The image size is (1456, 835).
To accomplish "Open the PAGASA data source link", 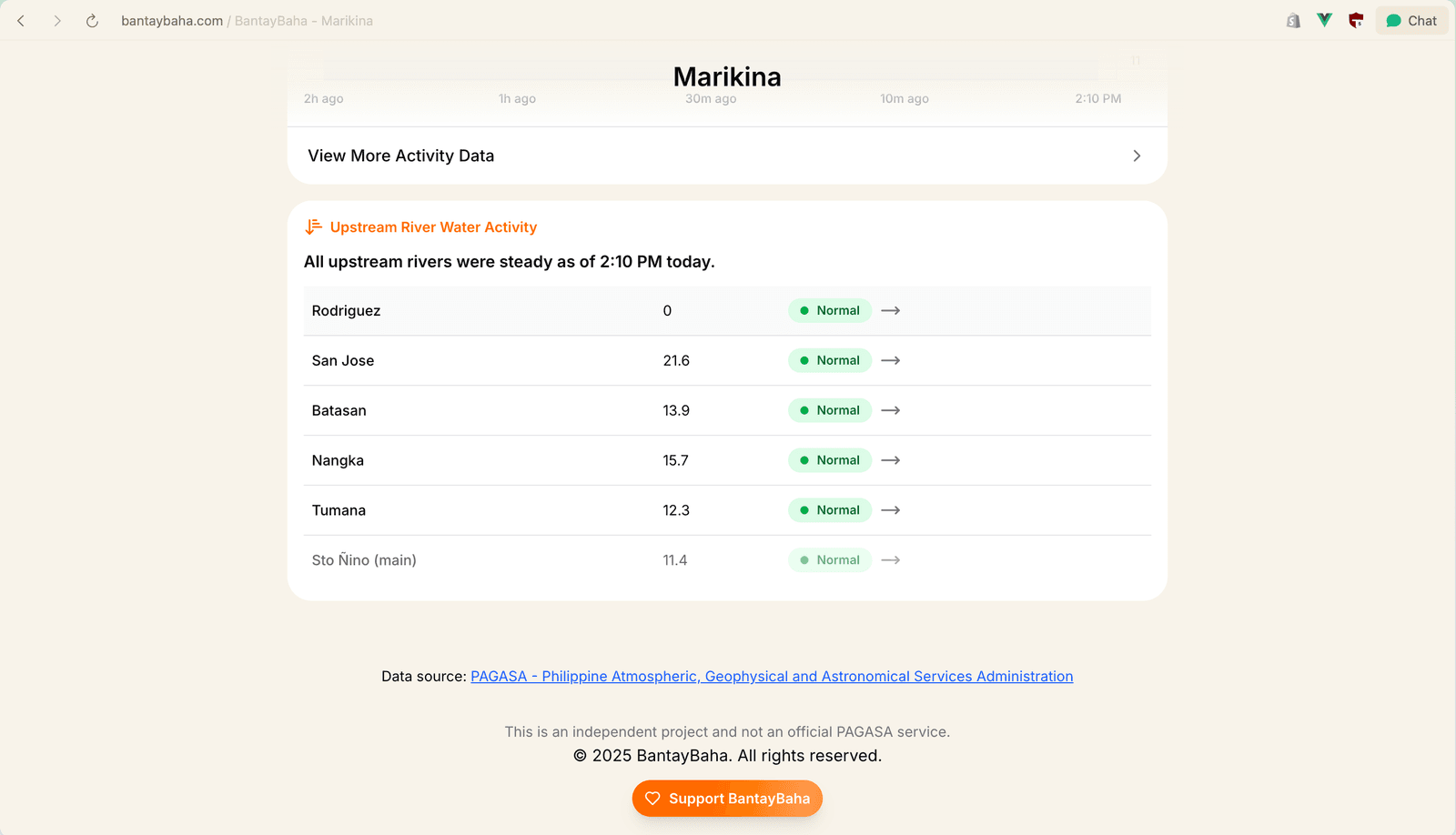I will coord(772,677).
